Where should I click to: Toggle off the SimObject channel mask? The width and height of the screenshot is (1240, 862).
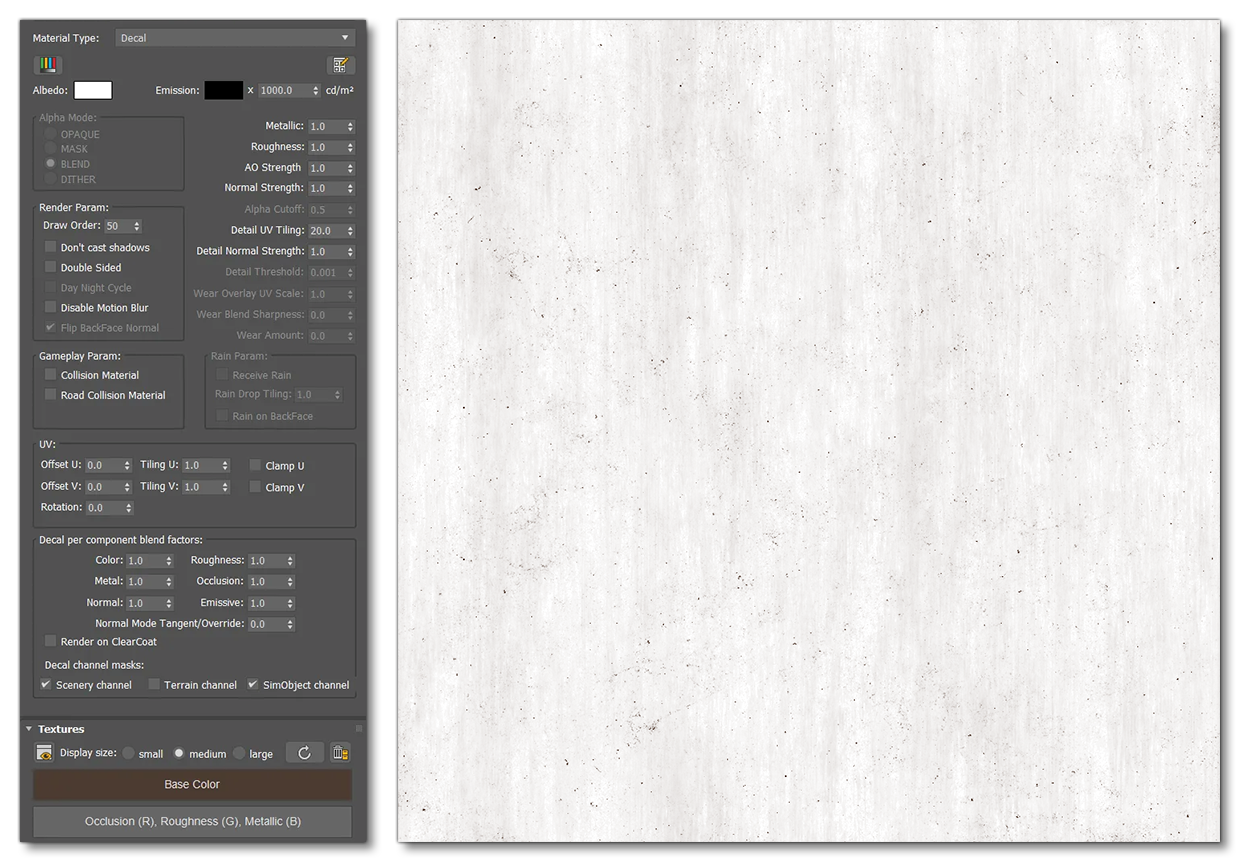coord(251,684)
